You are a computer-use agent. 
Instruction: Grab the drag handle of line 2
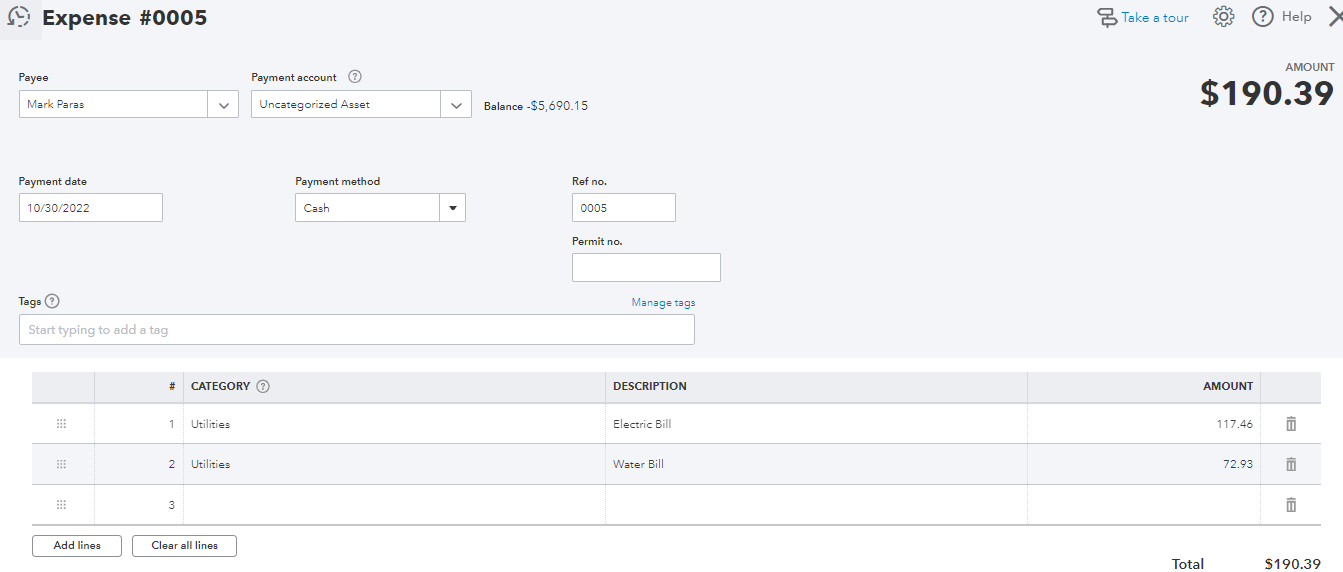(61, 464)
